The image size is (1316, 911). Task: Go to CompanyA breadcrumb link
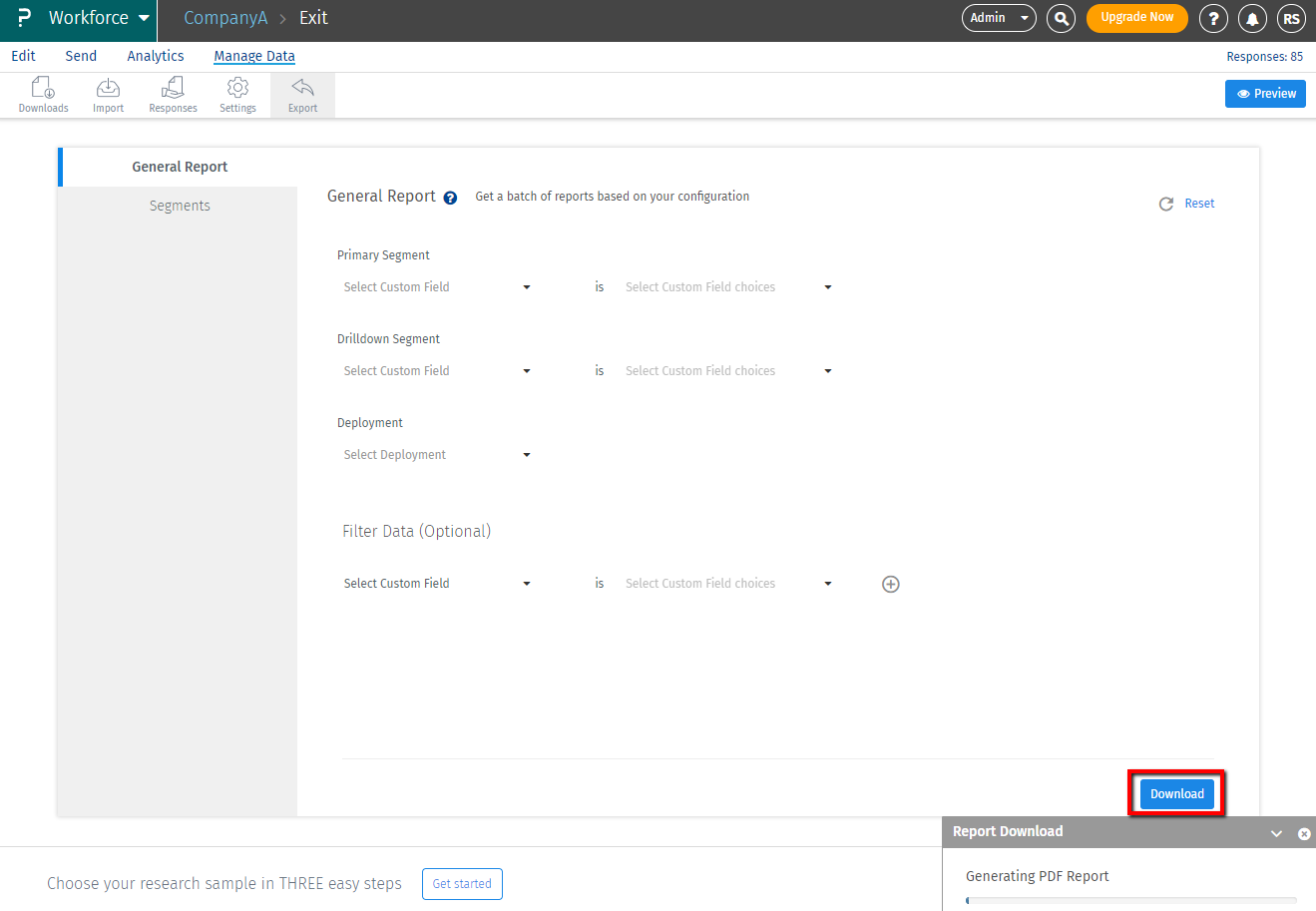tap(225, 18)
